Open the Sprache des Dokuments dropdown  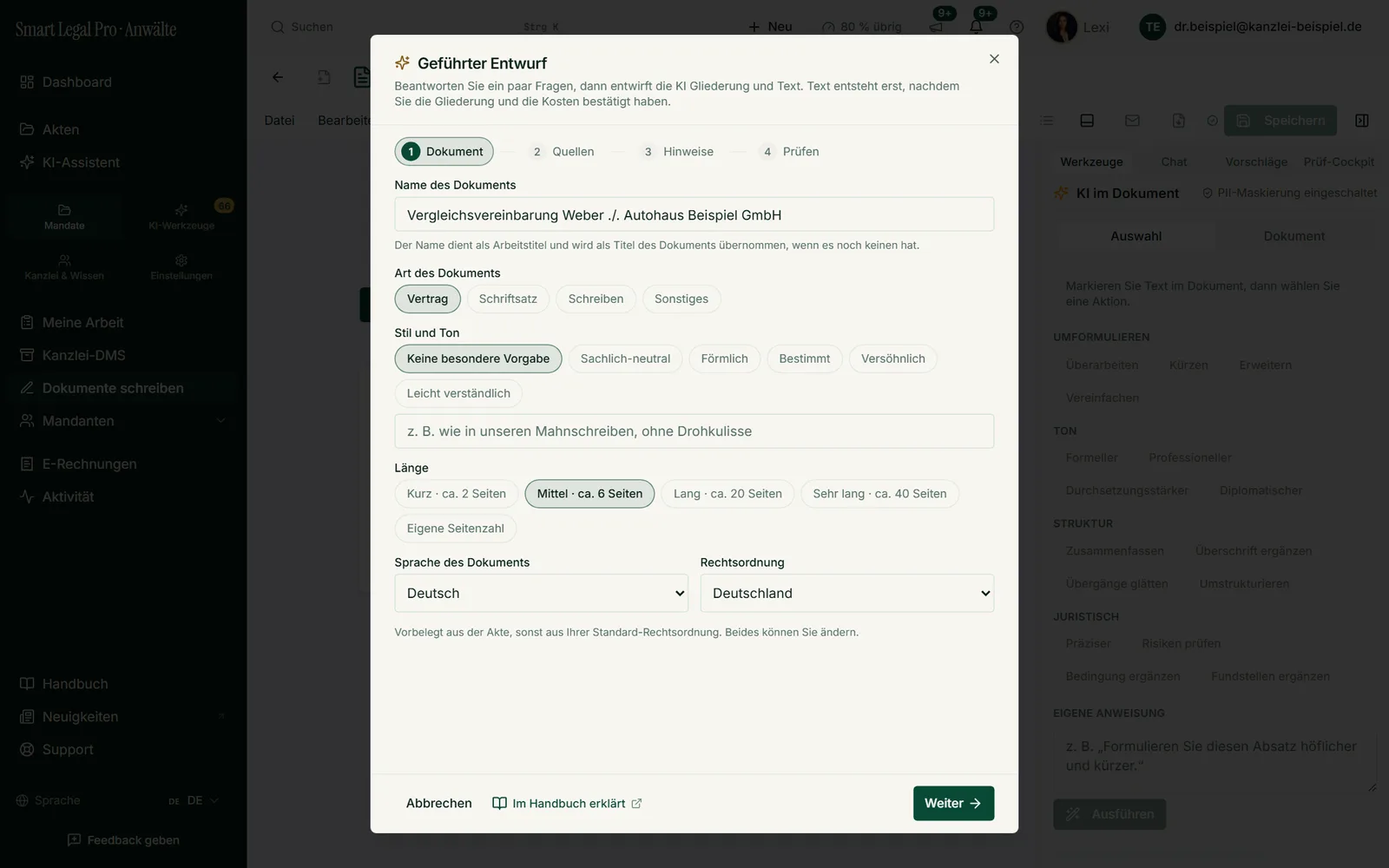coord(542,593)
